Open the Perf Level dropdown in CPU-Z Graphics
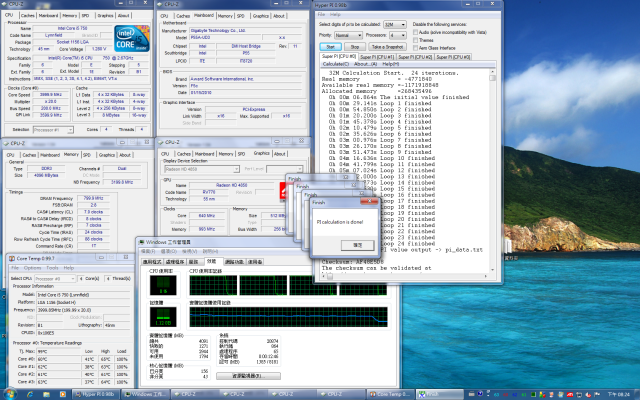 (x=284, y=169)
